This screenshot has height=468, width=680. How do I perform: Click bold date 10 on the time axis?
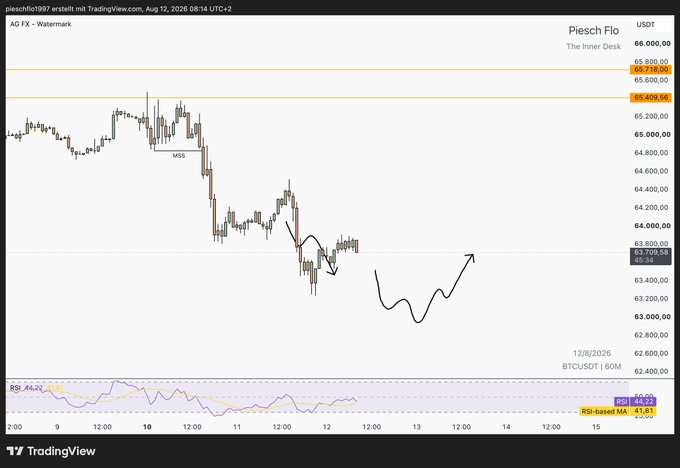point(147,427)
